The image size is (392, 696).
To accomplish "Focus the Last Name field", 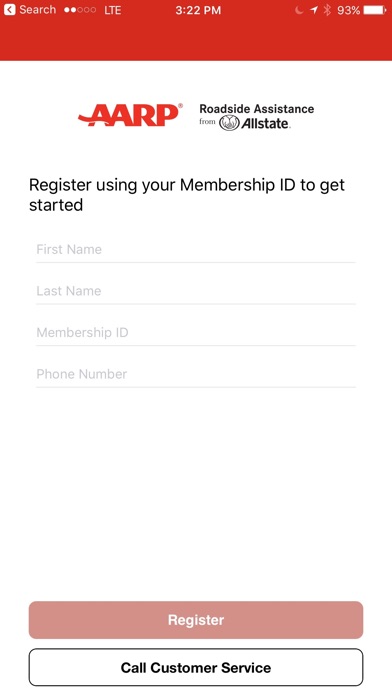I will (x=196, y=291).
